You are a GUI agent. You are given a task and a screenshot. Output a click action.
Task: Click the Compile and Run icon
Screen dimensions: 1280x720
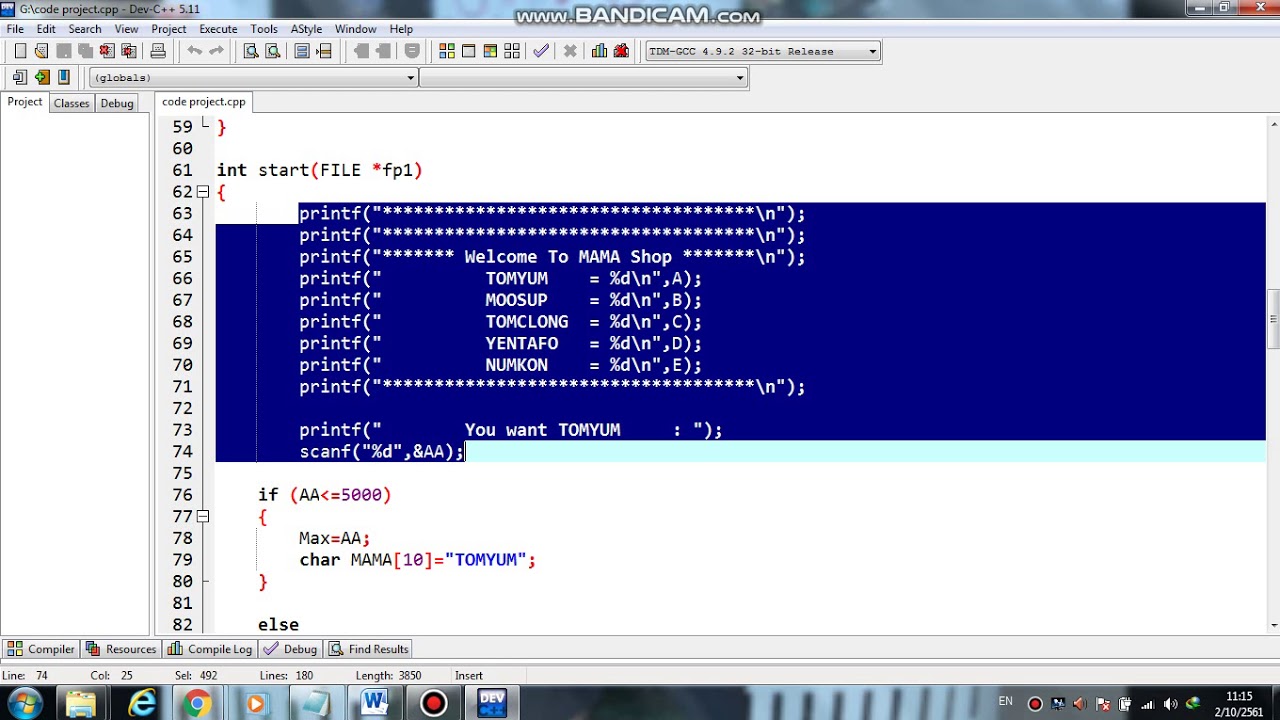coord(491,51)
